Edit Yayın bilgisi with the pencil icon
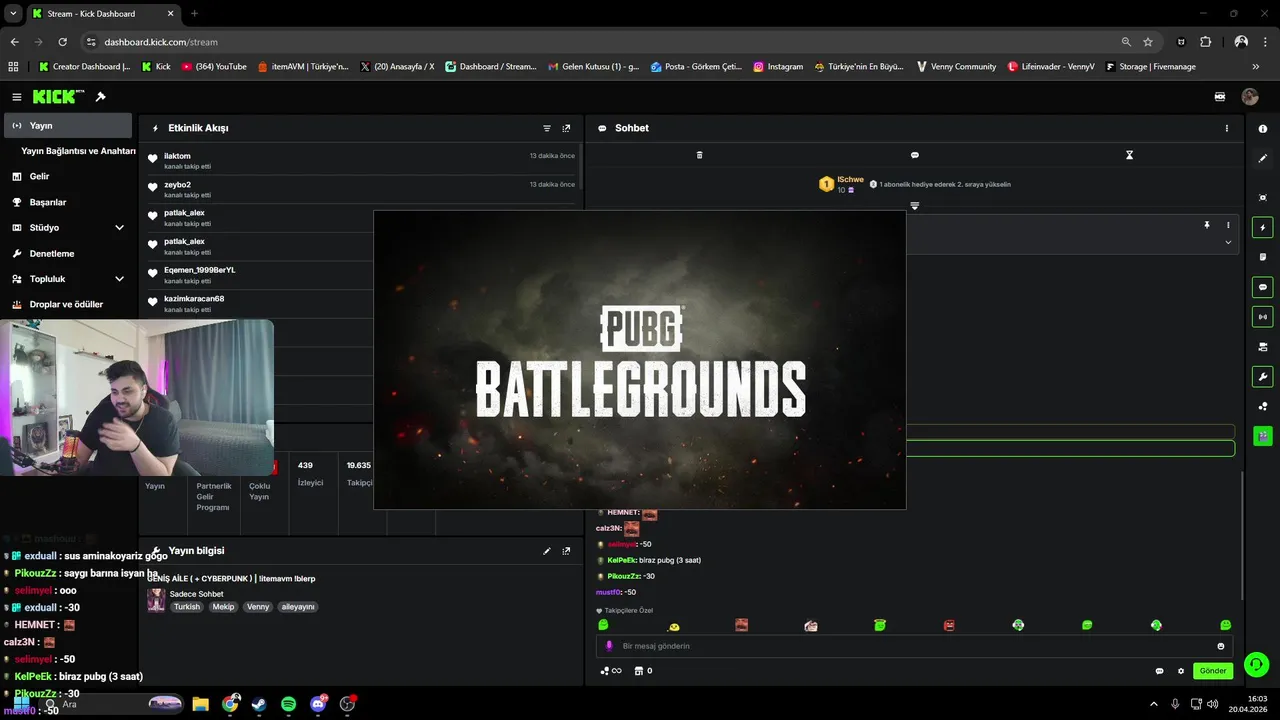Image resolution: width=1280 pixels, height=720 pixels. [x=547, y=551]
